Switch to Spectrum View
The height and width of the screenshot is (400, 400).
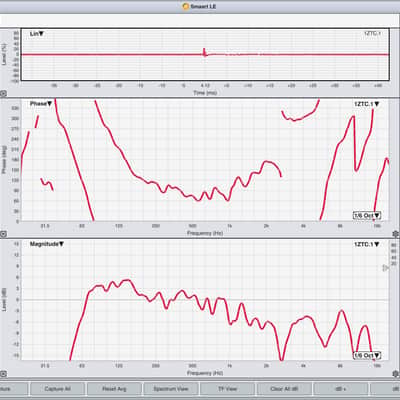(x=171, y=389)
